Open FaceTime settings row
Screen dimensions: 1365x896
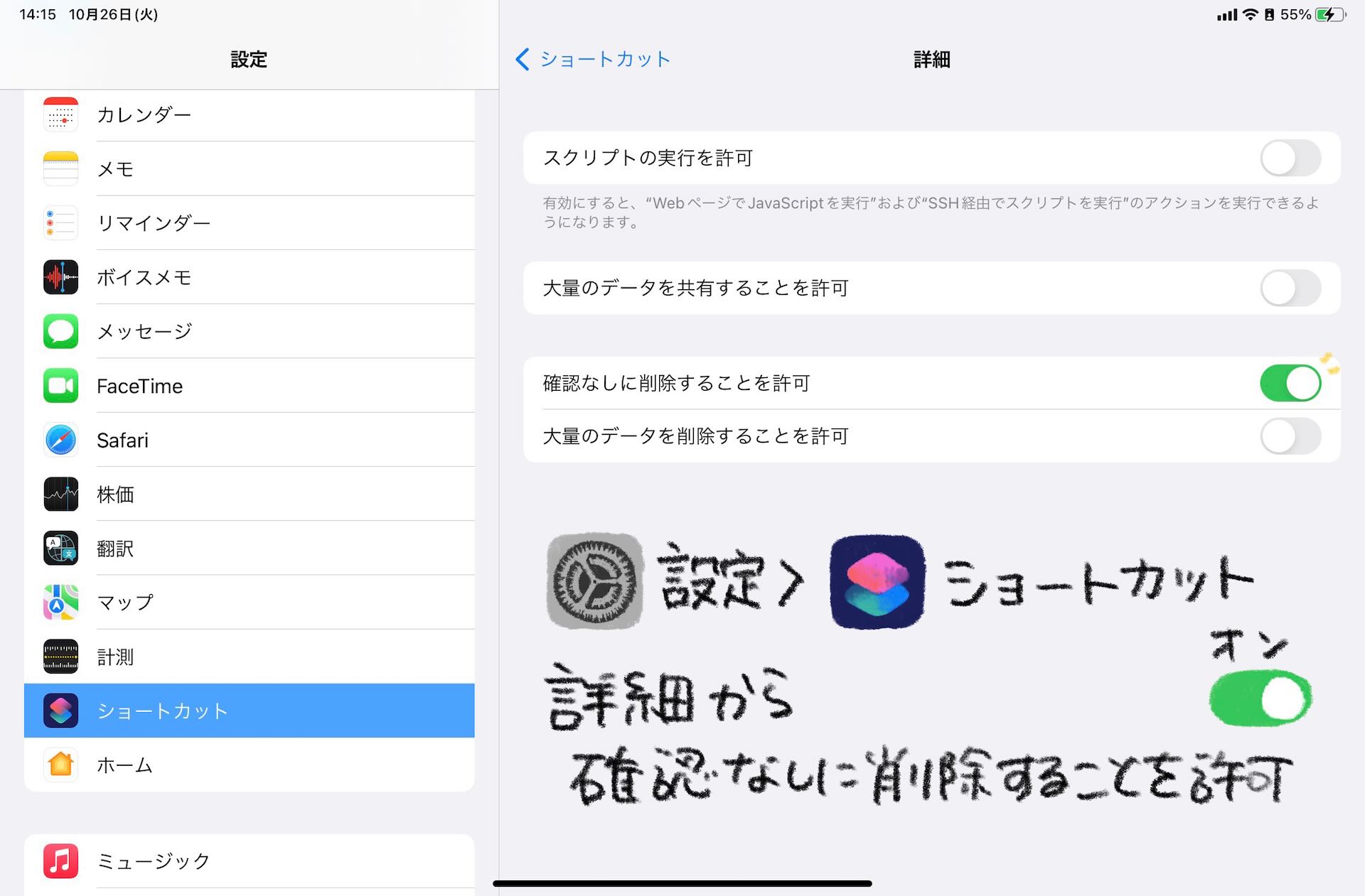click(x=249, y=386)
